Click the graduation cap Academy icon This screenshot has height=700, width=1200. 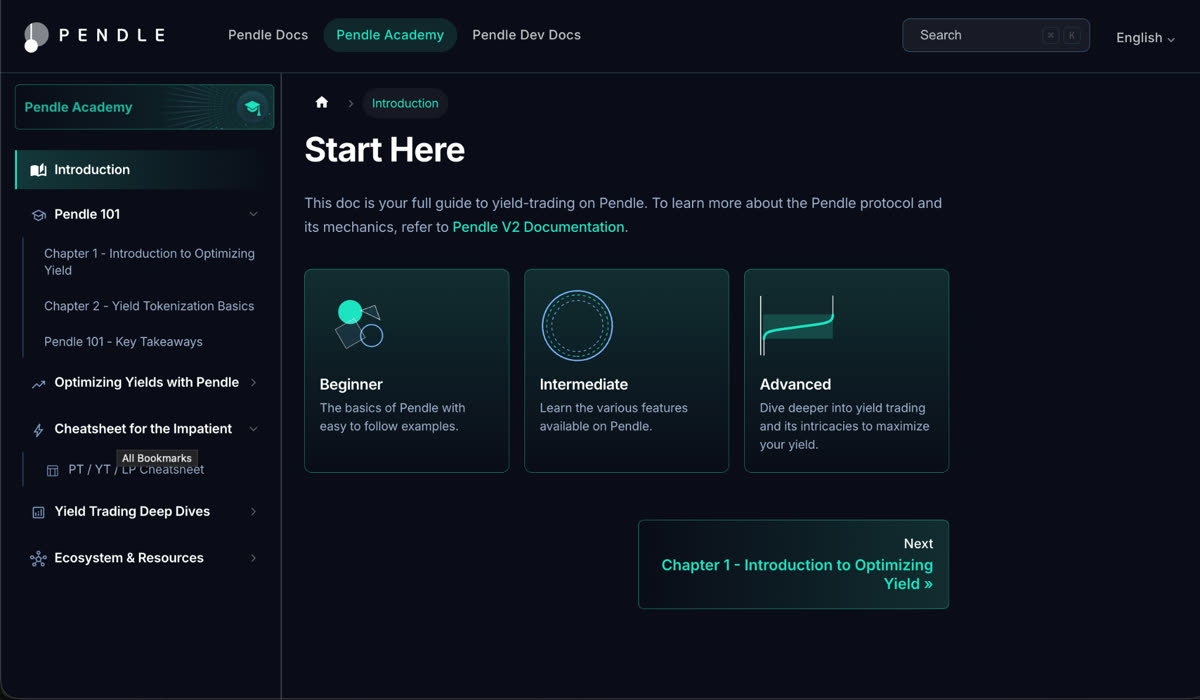252,107
